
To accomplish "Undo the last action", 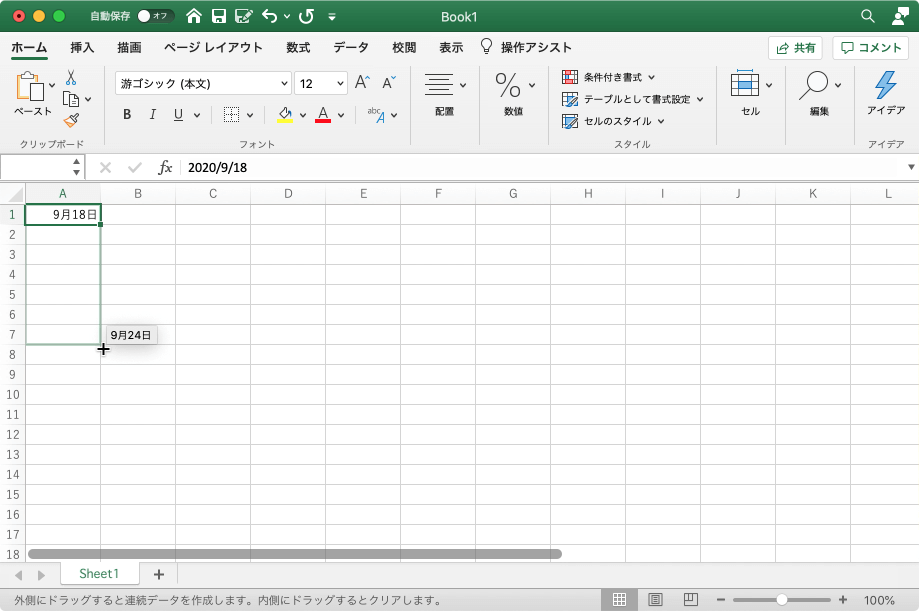I will click(269, 16).
